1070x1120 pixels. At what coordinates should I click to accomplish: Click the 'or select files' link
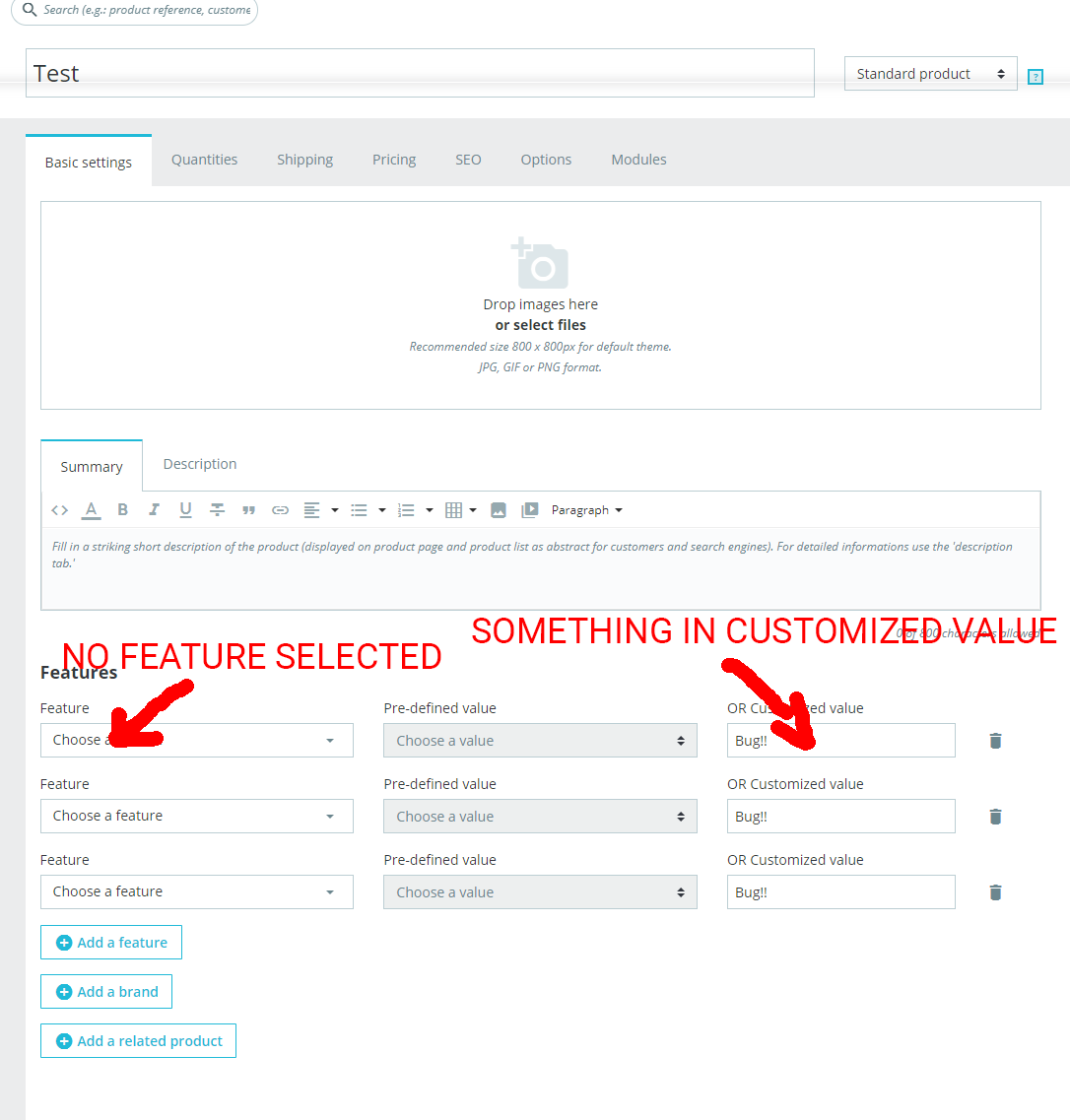tap(541, 325)
